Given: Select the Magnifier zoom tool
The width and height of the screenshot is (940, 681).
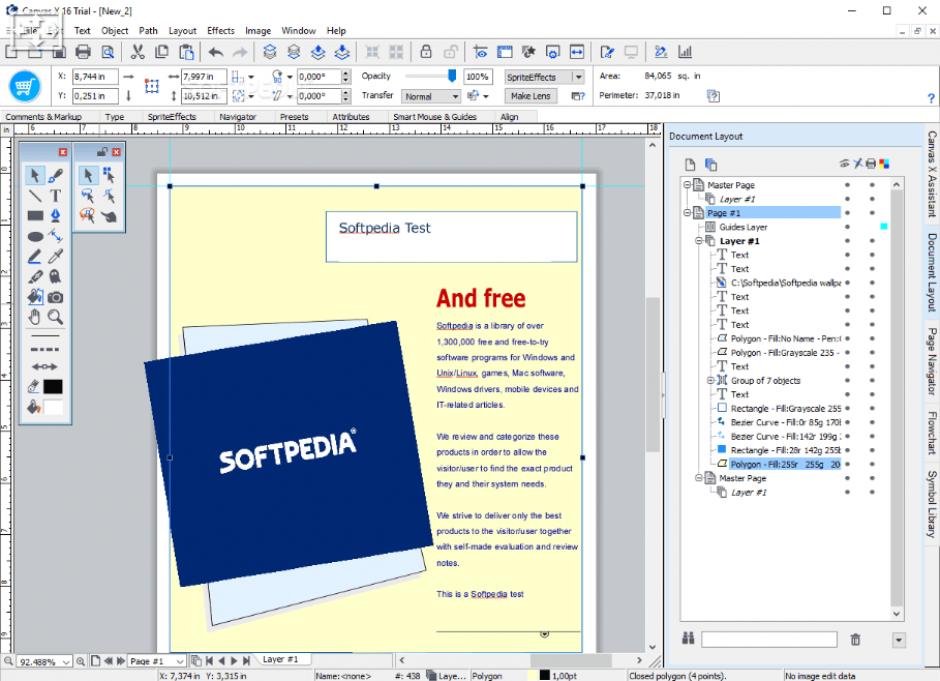Looking at the screenshot, I should [56, 317].
